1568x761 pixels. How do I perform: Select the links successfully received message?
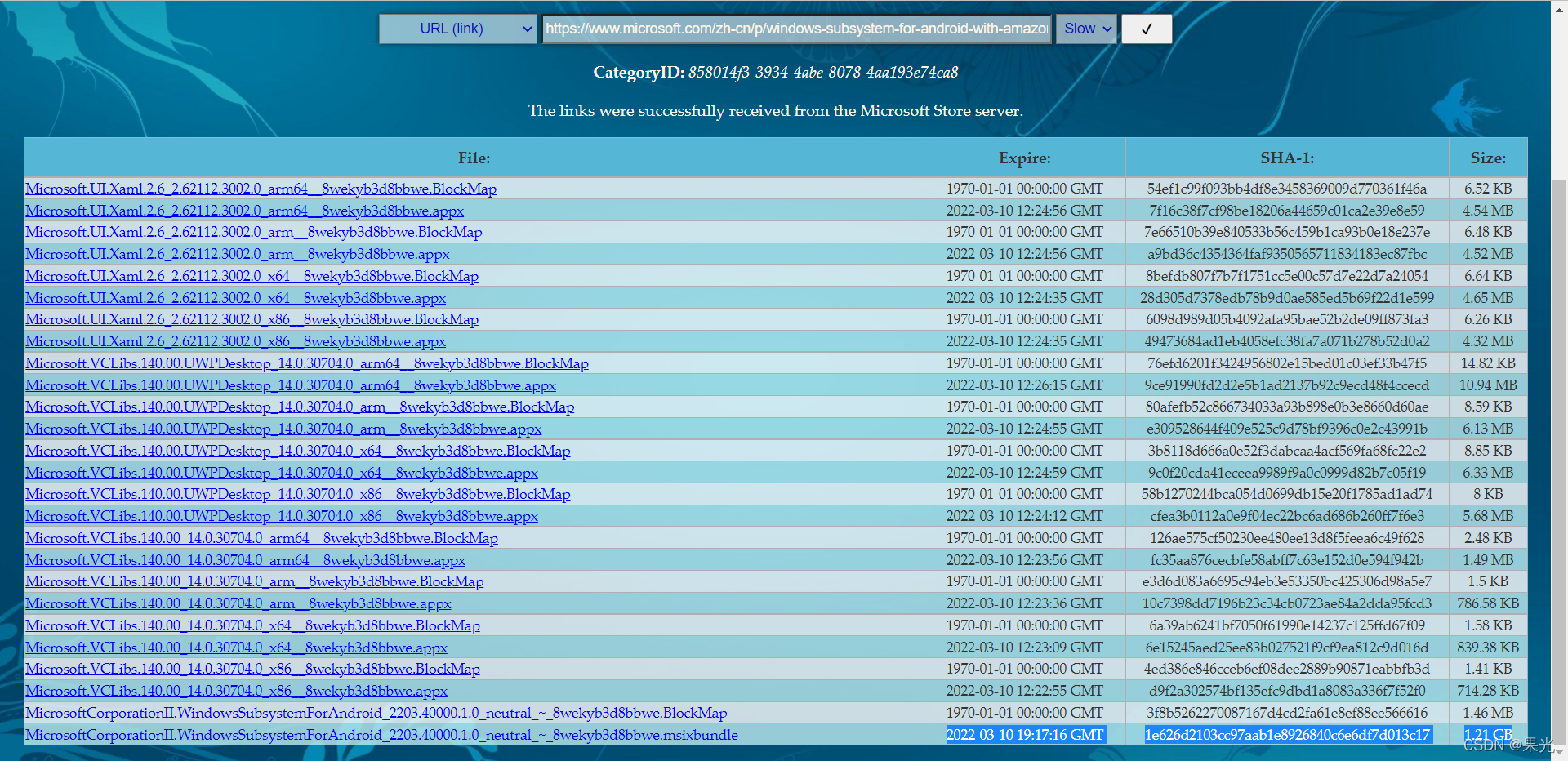coord(775,111)
